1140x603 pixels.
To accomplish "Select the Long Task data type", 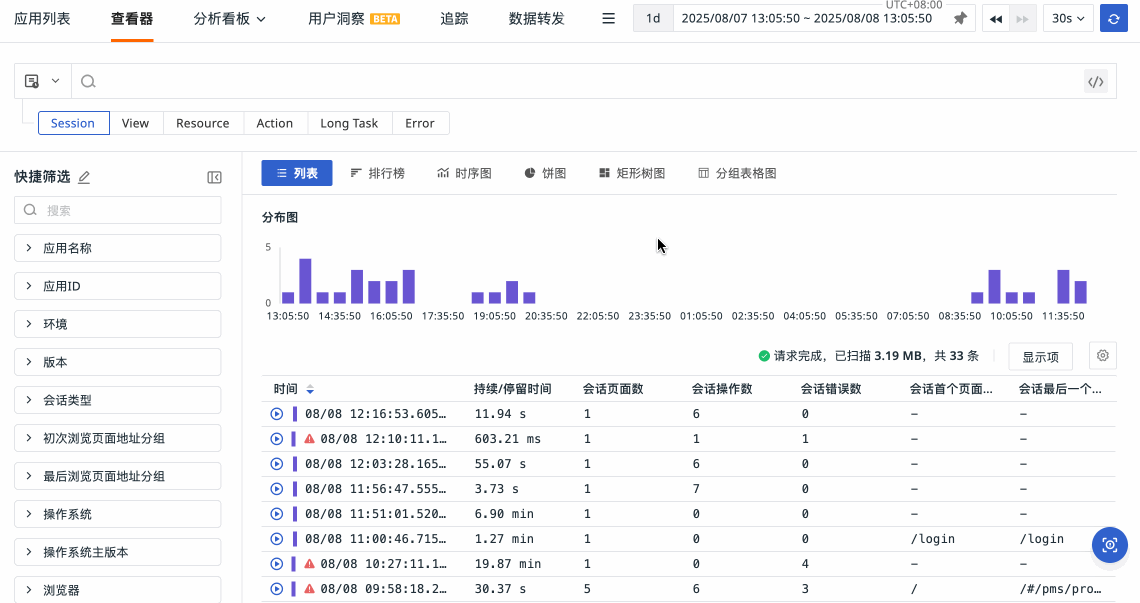I will point(349,123).
